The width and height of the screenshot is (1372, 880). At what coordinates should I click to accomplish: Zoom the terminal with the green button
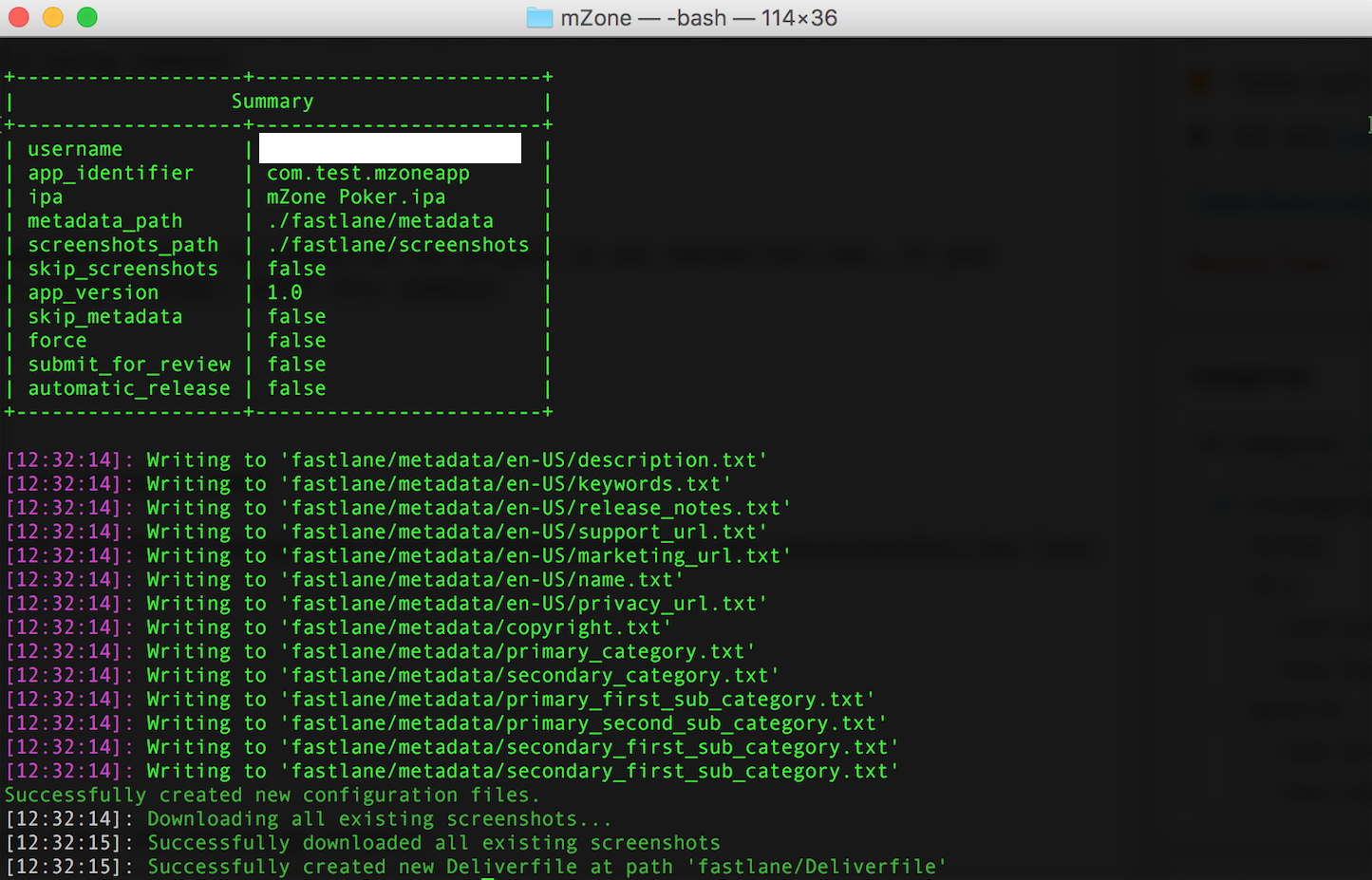pyautogui.click(x=87, y=17)
